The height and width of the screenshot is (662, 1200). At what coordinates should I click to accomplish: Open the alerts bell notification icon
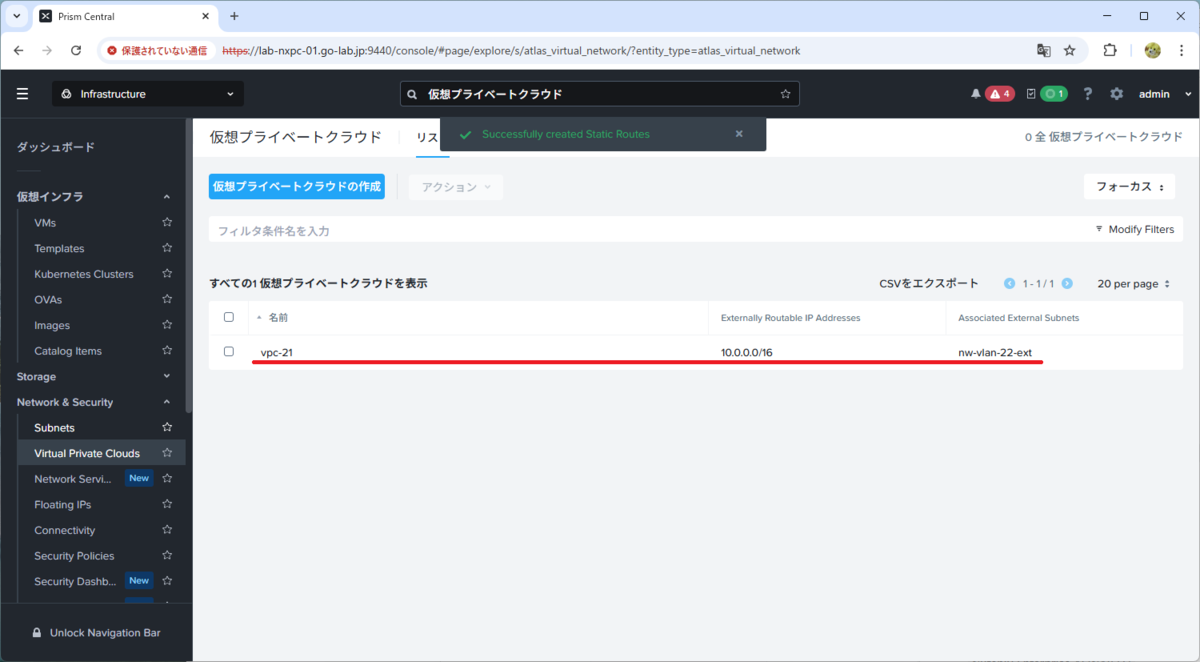coord(976,94)
